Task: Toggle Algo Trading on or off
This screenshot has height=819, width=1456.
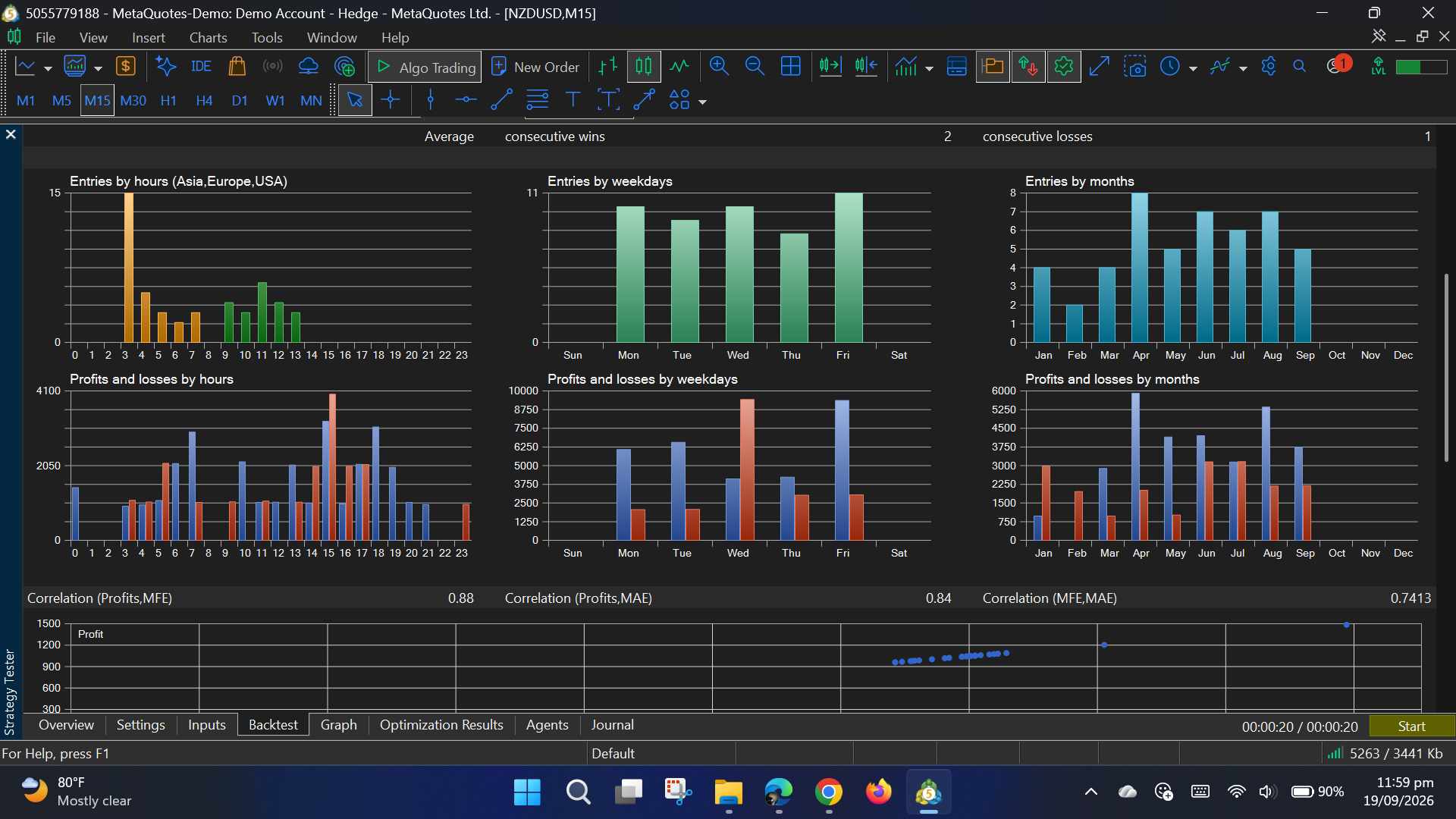Action: point(425,67)
